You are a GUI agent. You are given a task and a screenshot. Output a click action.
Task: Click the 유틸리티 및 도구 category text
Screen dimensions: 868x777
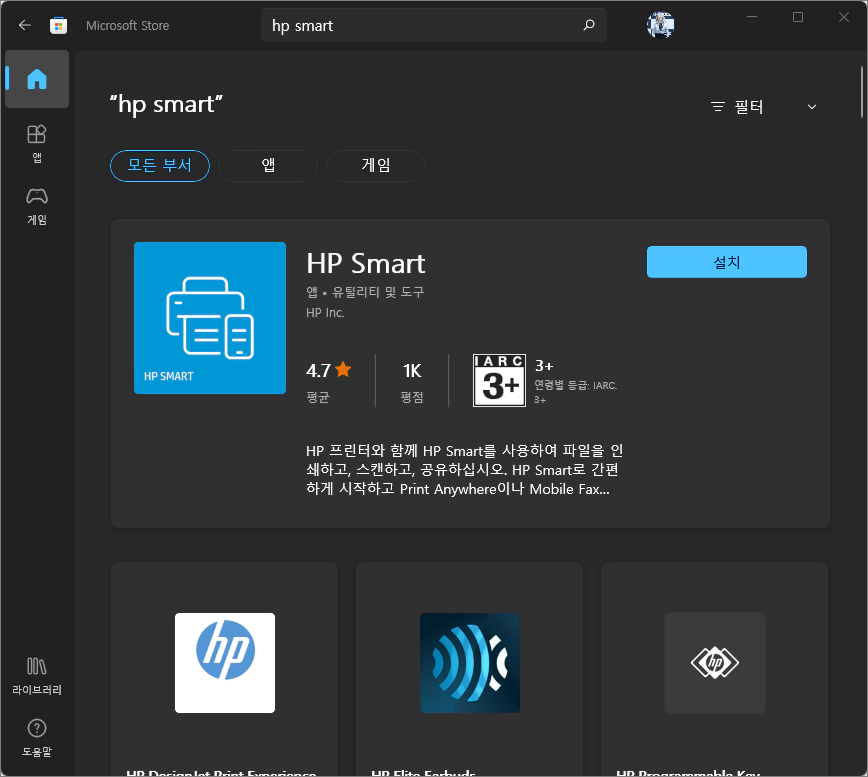378,292
